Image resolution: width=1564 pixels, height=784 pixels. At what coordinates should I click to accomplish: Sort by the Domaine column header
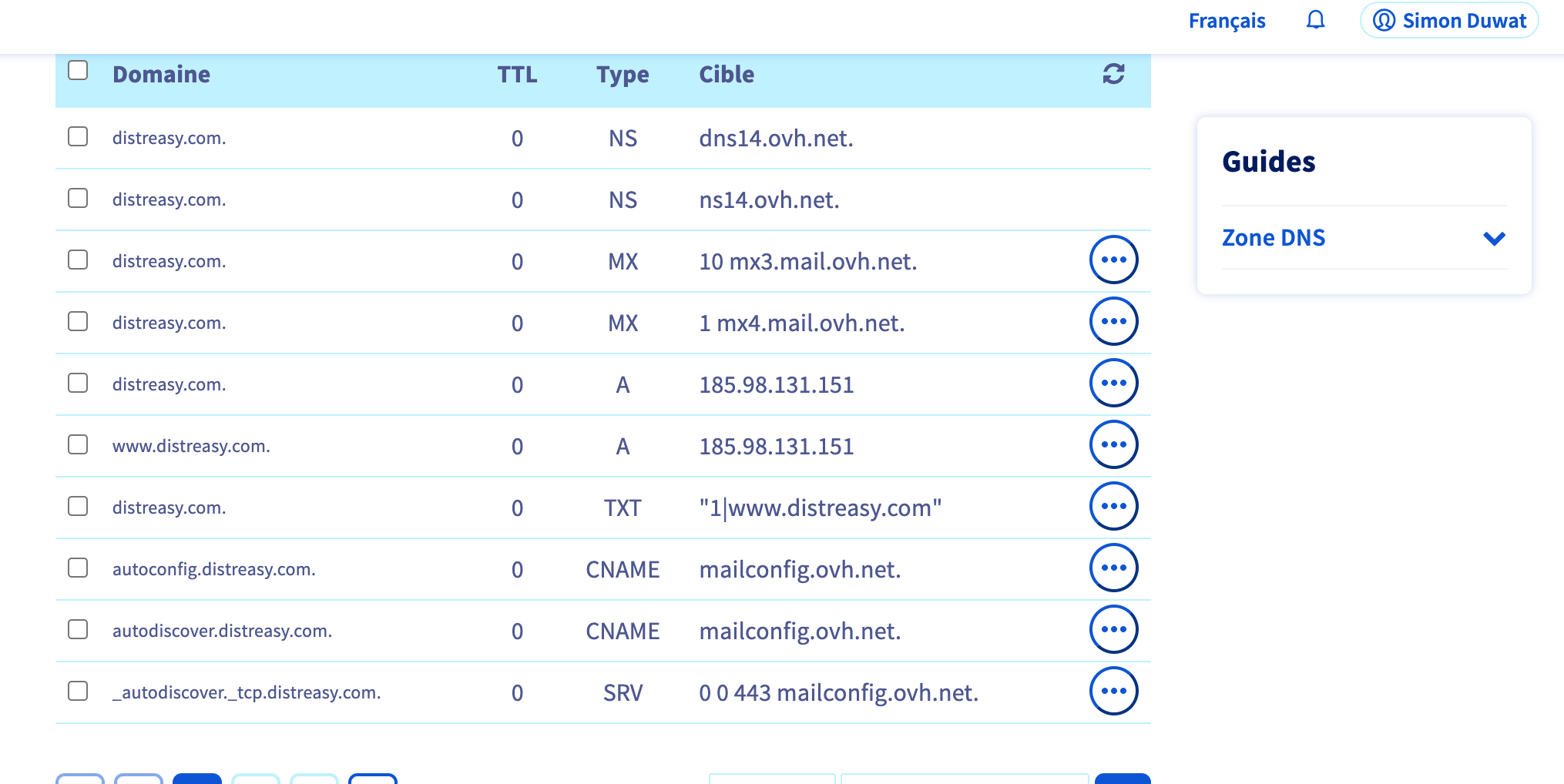point(161,75)
